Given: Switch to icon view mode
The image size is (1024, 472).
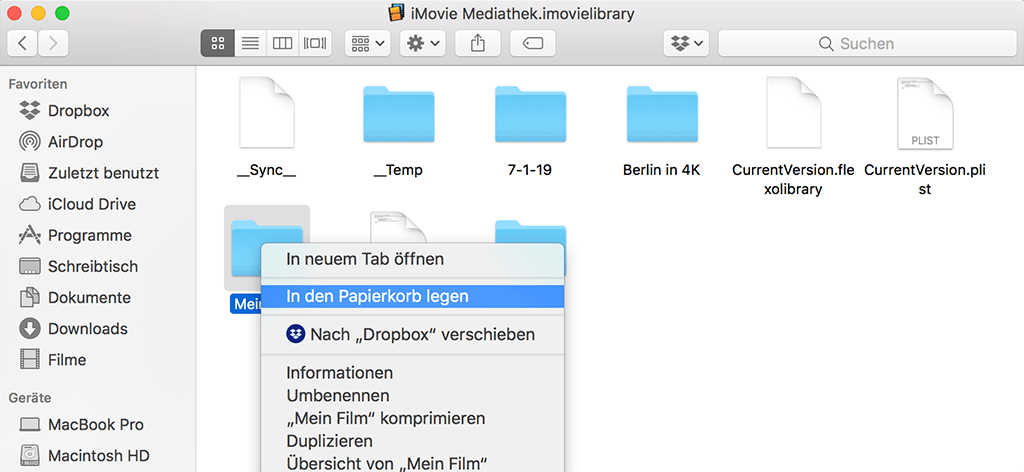Looking at the screenshot, I should [x=218, y=44].
